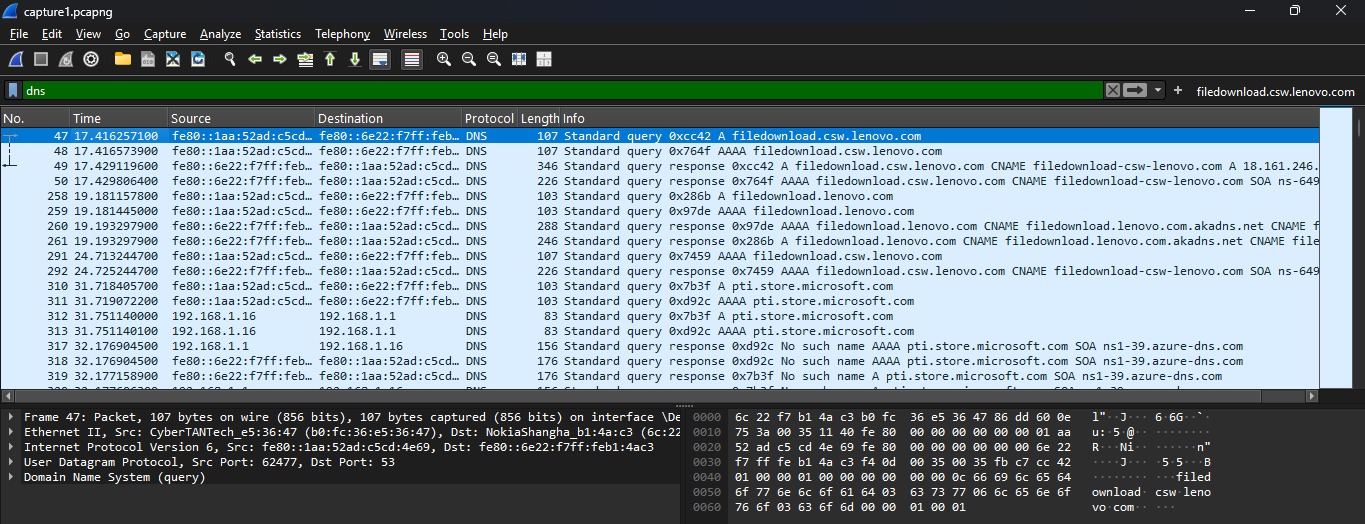Select packet 48 AAAA query 0x764f

[x=660, y=150]
